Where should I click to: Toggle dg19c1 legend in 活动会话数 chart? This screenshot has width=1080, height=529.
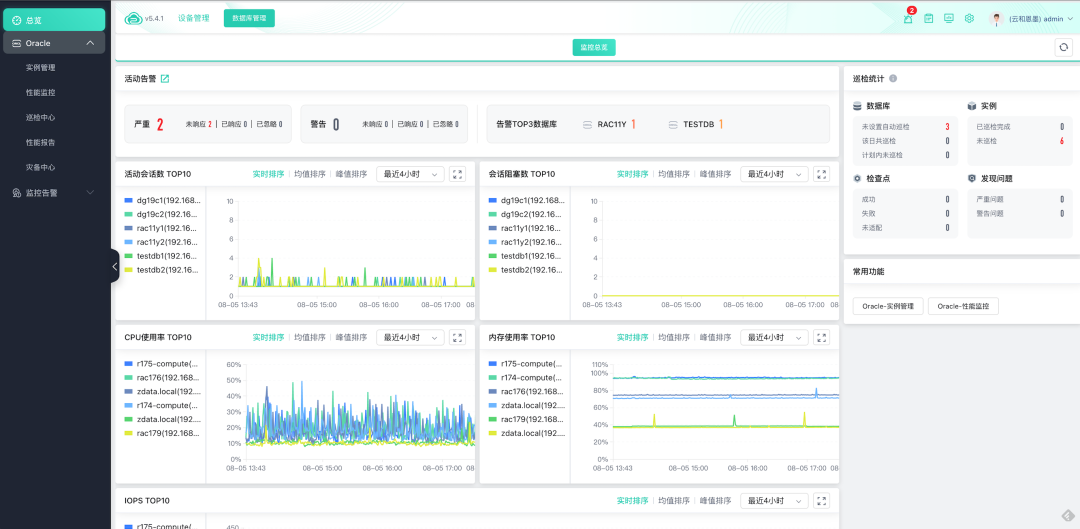(163, 200)
